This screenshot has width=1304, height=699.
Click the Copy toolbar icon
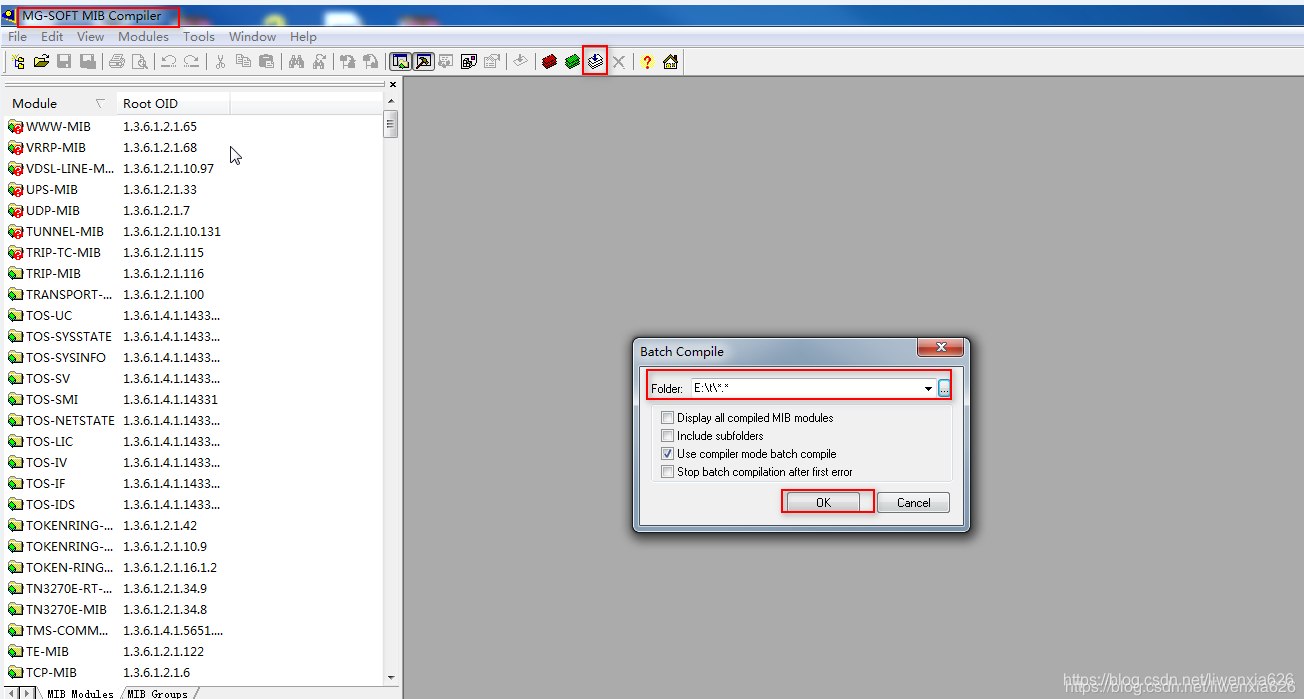243,62
